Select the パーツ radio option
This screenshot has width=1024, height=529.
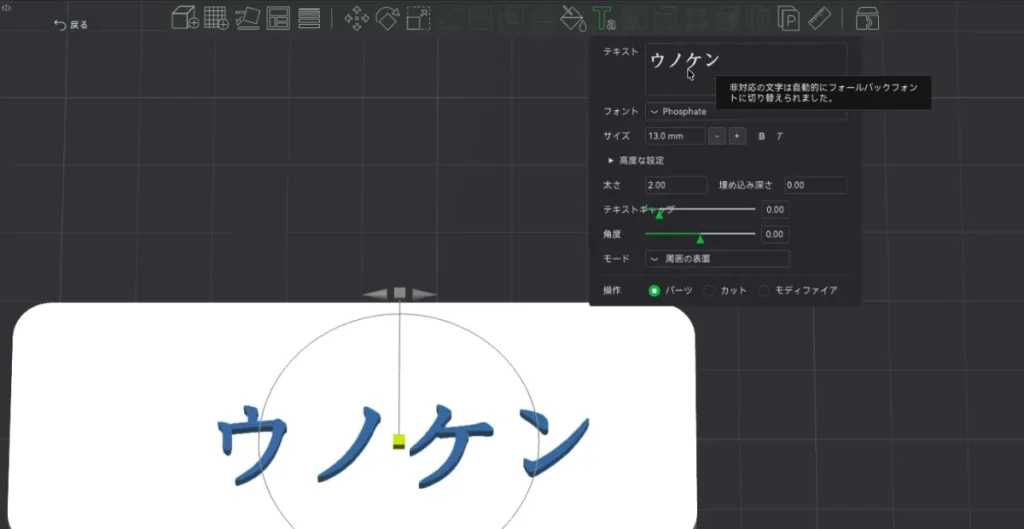click(x=654, y=291)
